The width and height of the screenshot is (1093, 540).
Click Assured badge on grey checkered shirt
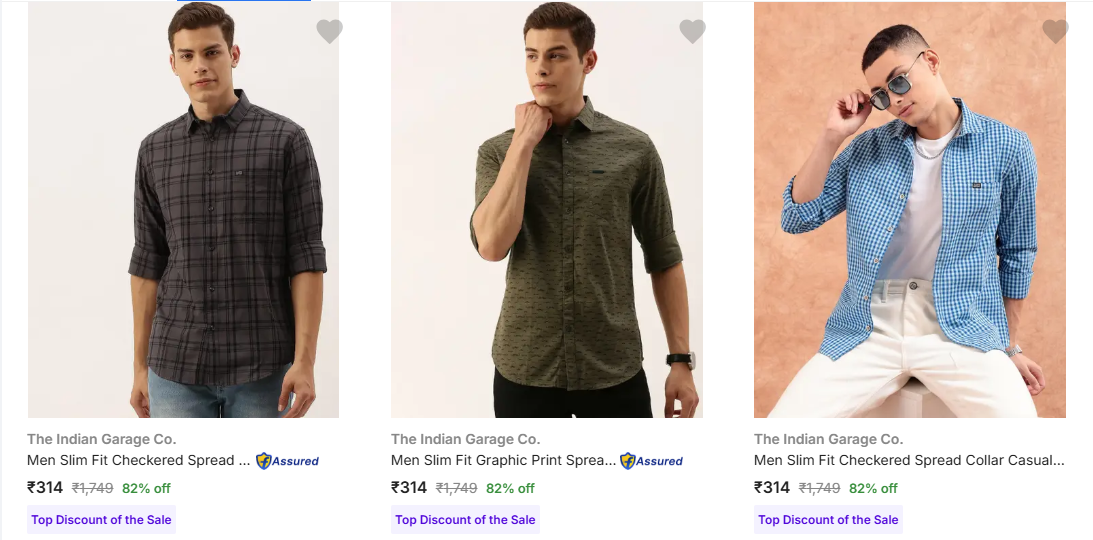tap(288, 461)
